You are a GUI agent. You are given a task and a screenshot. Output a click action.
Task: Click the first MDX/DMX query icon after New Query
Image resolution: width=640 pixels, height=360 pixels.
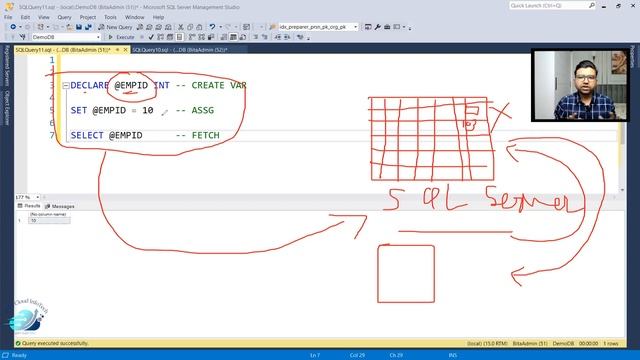(140, 27)
